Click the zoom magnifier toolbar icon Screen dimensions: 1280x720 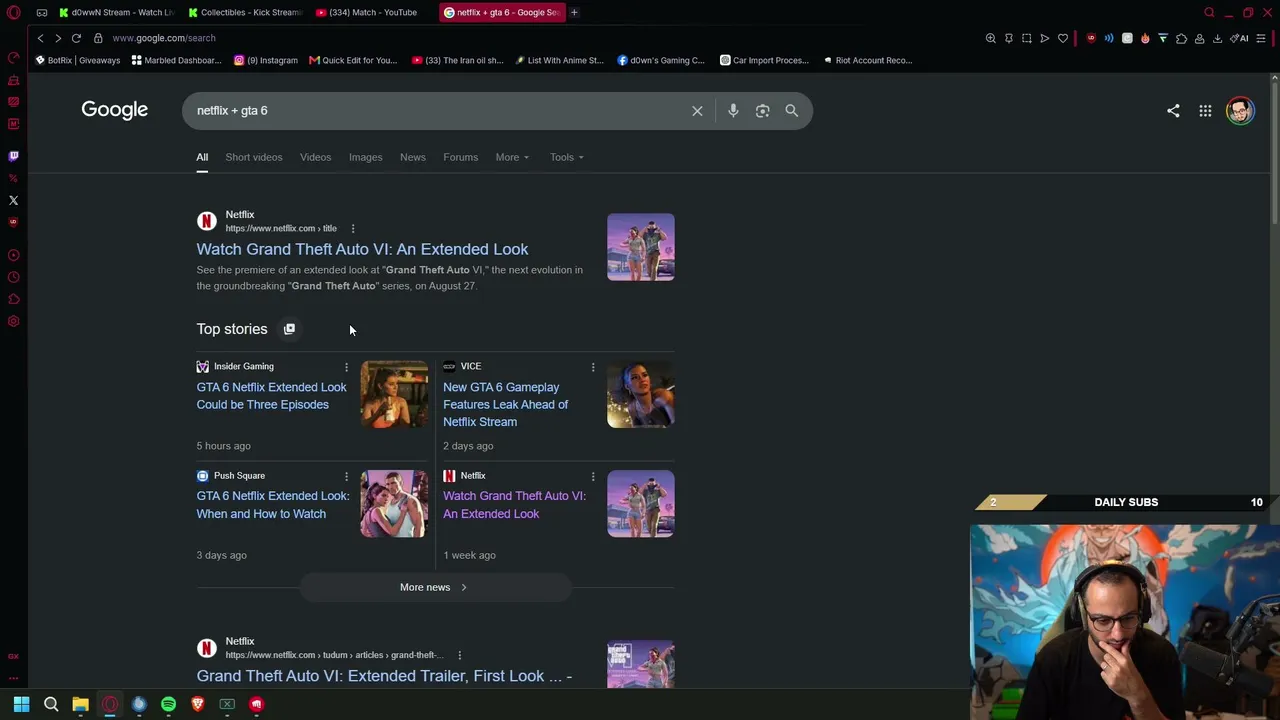click(x=991, y=38)
